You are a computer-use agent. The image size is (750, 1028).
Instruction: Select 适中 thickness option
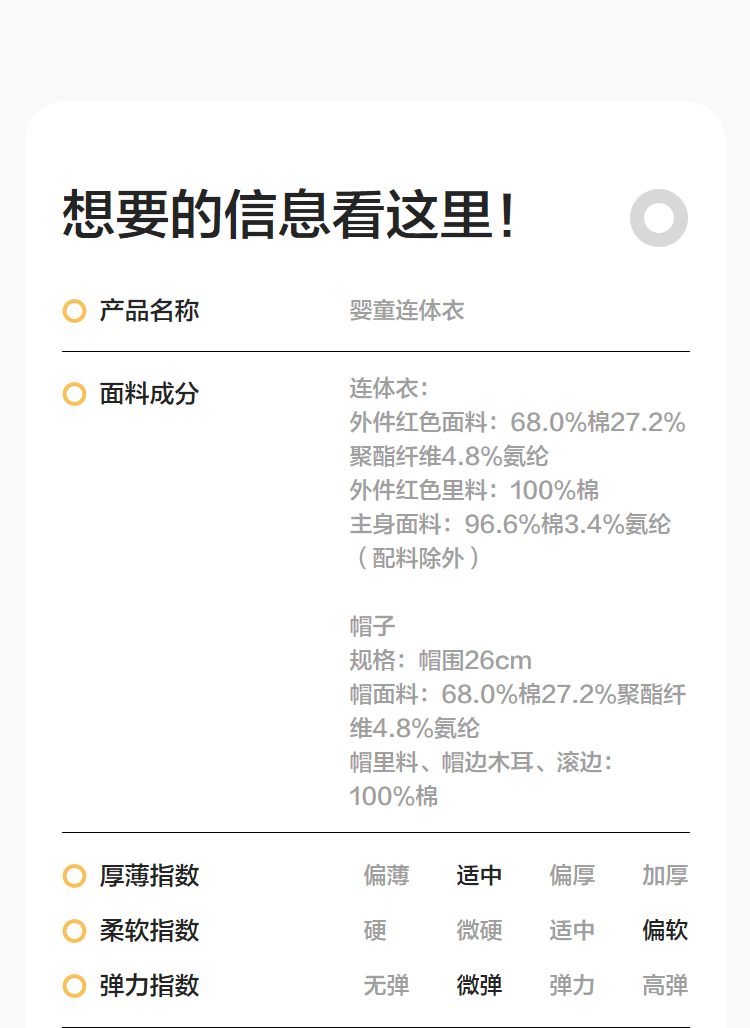pos(479,876)
